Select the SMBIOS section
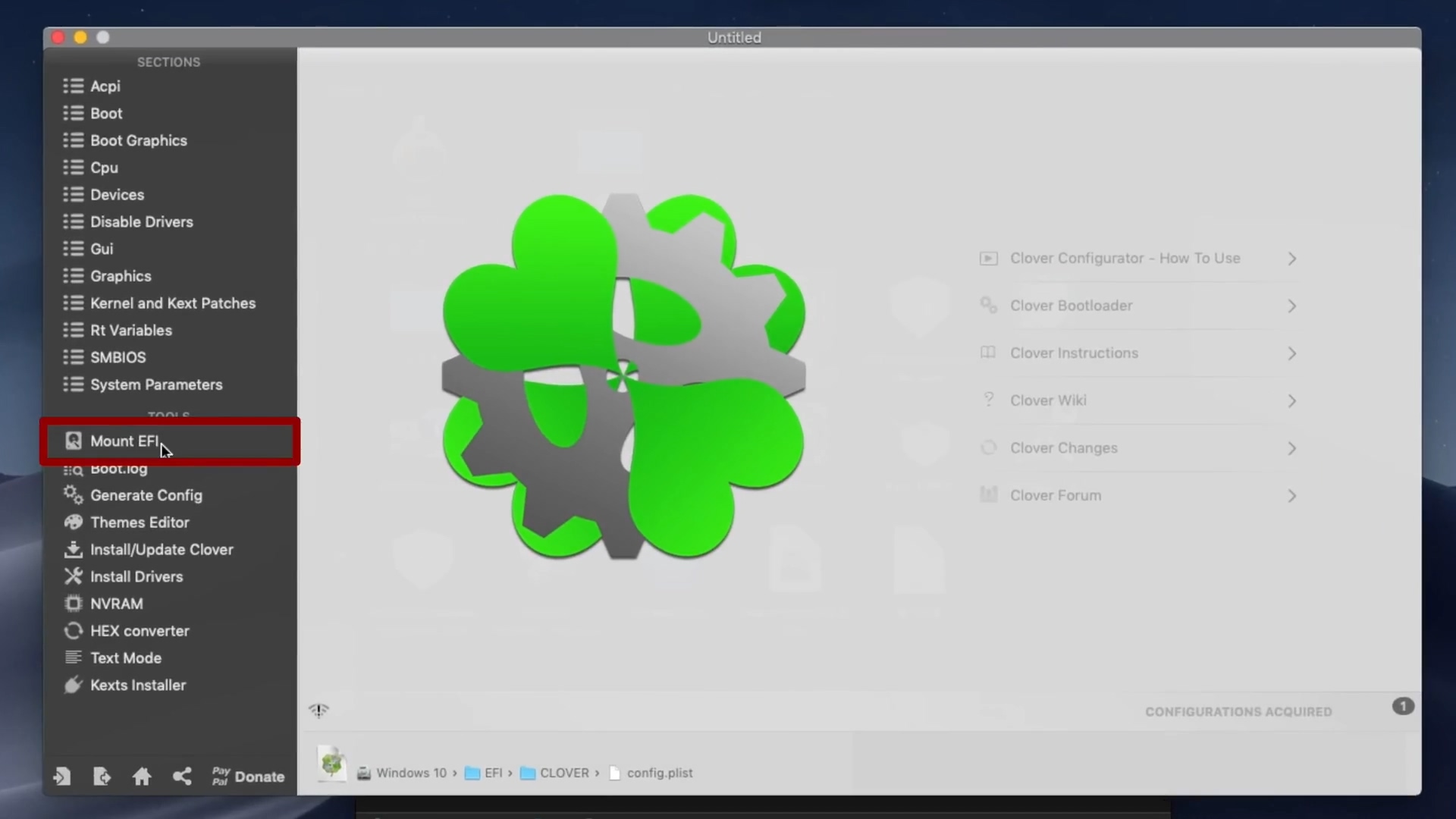 pos(118,358)
